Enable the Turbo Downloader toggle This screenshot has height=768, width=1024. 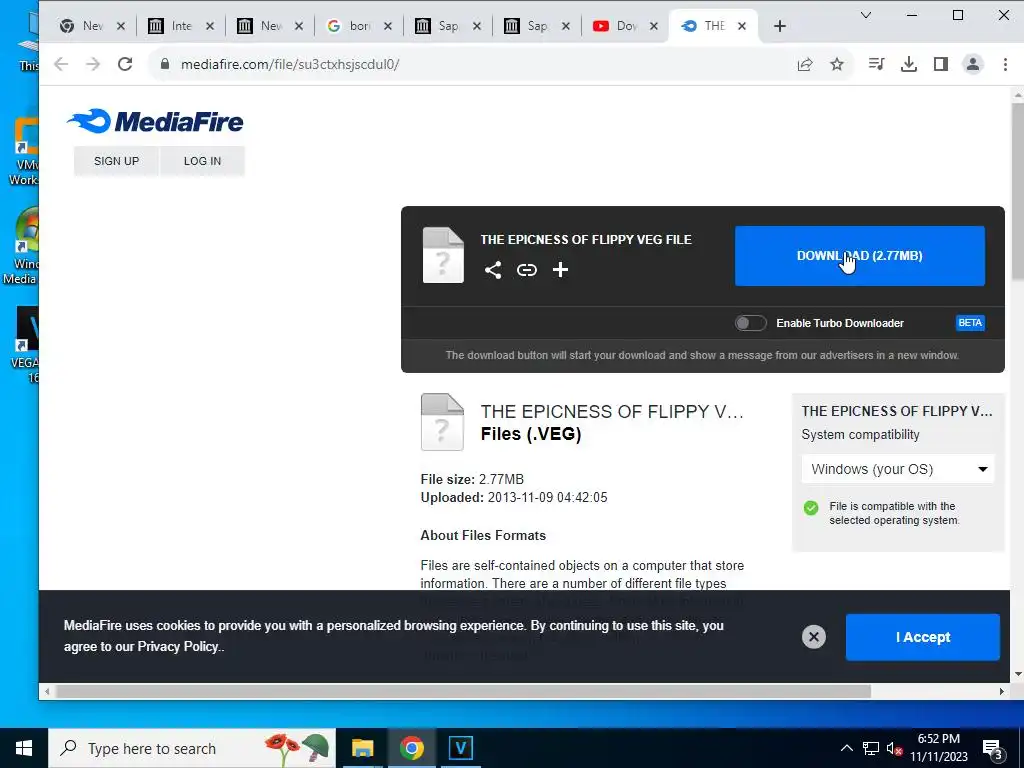(750, 323)
